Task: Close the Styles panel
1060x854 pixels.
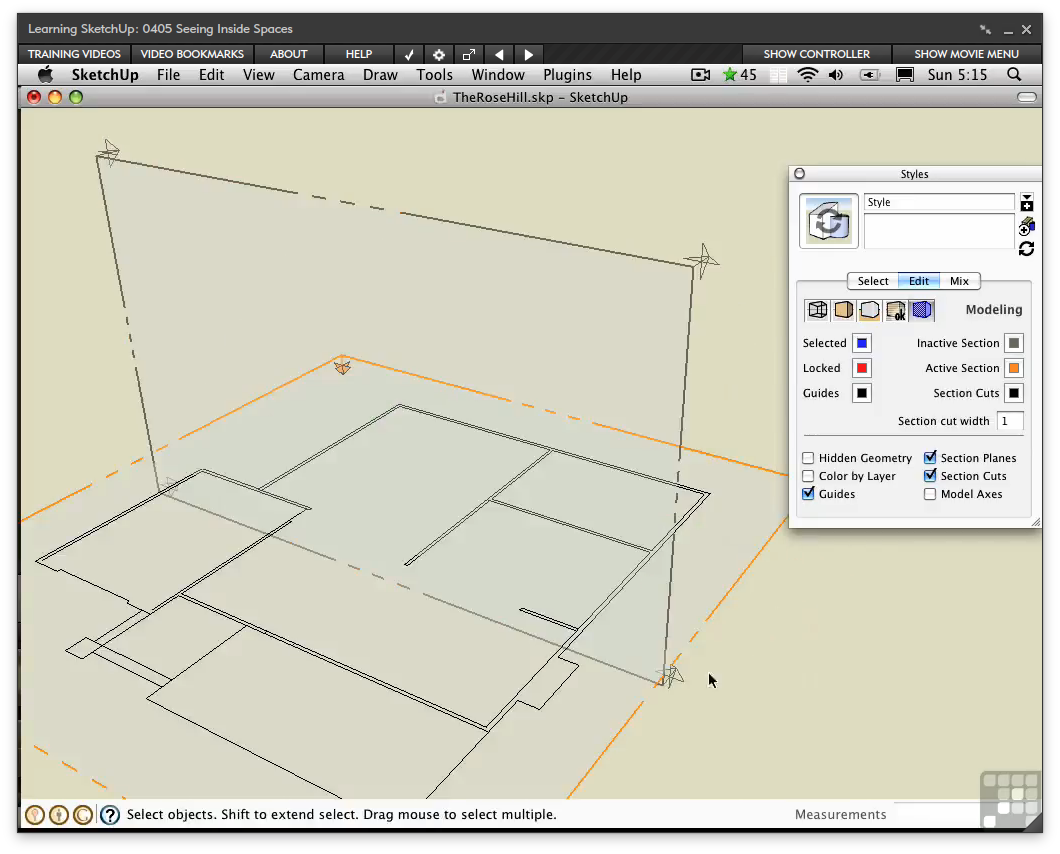Action: coord(799,174)
